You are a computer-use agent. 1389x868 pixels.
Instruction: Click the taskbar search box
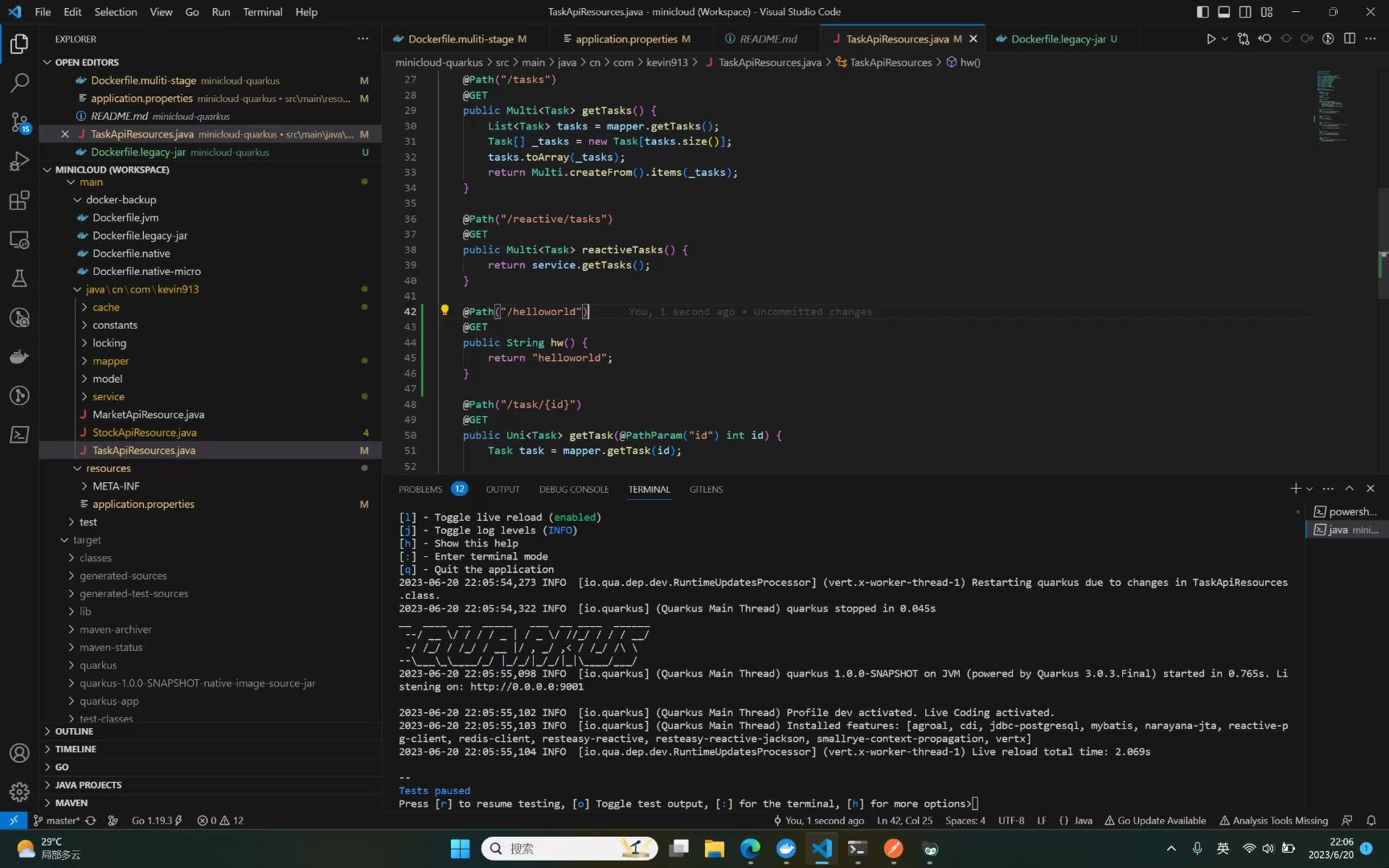click(569, 849)
